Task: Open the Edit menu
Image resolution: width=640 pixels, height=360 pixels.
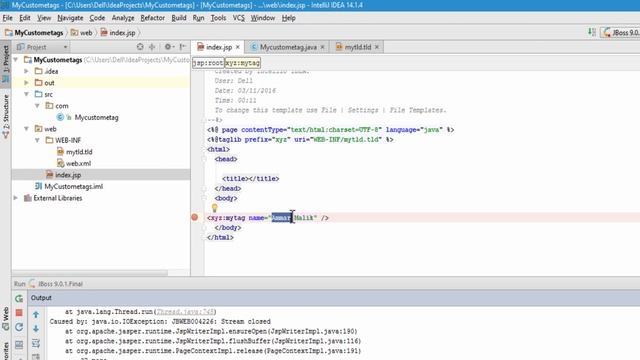Action: pos(24,18)
